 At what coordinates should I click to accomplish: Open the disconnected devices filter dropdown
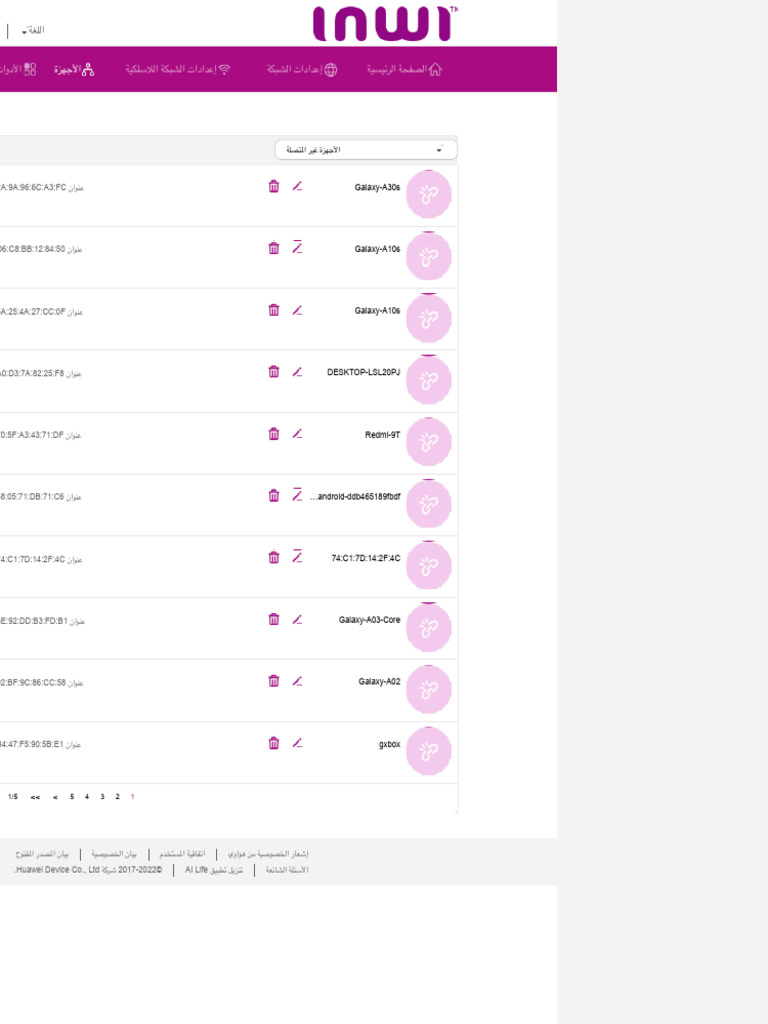(x=366, y=150)
